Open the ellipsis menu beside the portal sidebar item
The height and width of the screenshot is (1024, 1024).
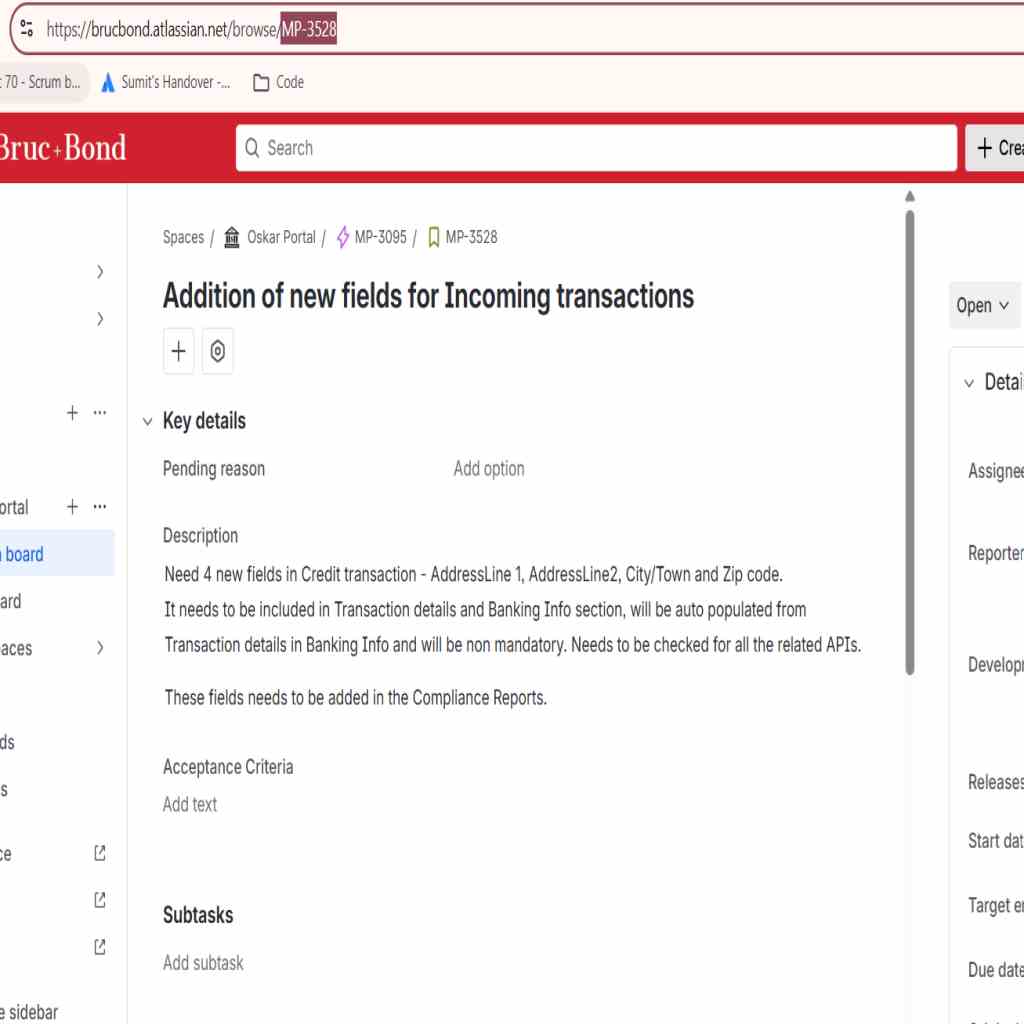point(100,507)
